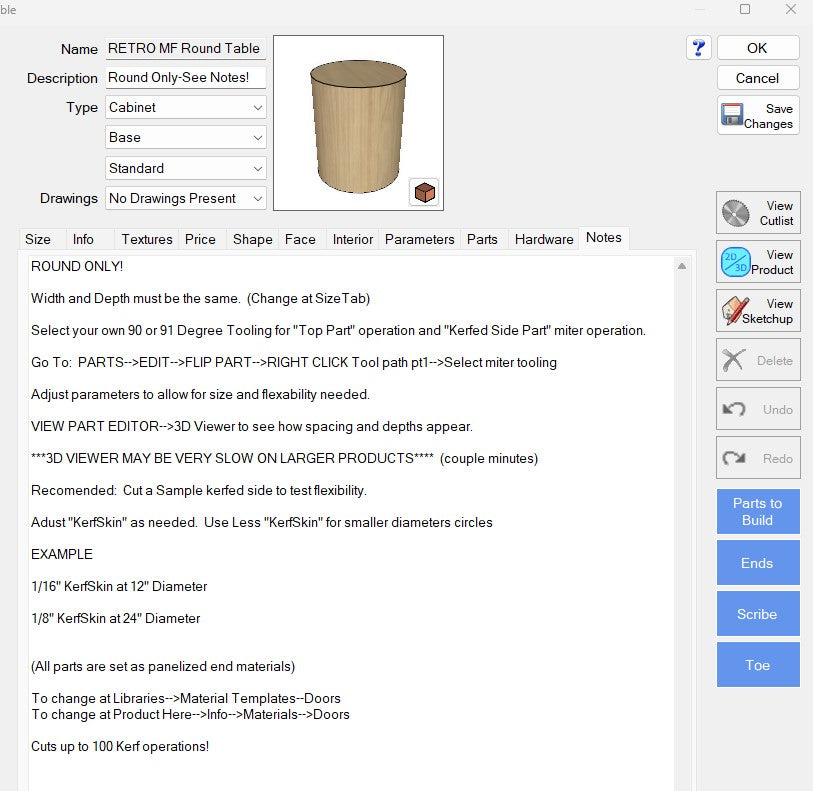The height and width of the screenshot is (791, 813).
Task: Click the blue Scribe button
Action: (x=757, y=614)
